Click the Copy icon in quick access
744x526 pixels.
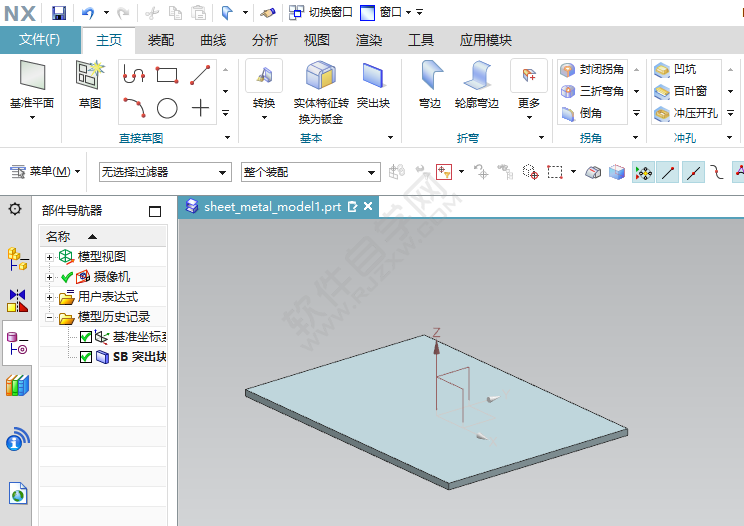[175, 13]
